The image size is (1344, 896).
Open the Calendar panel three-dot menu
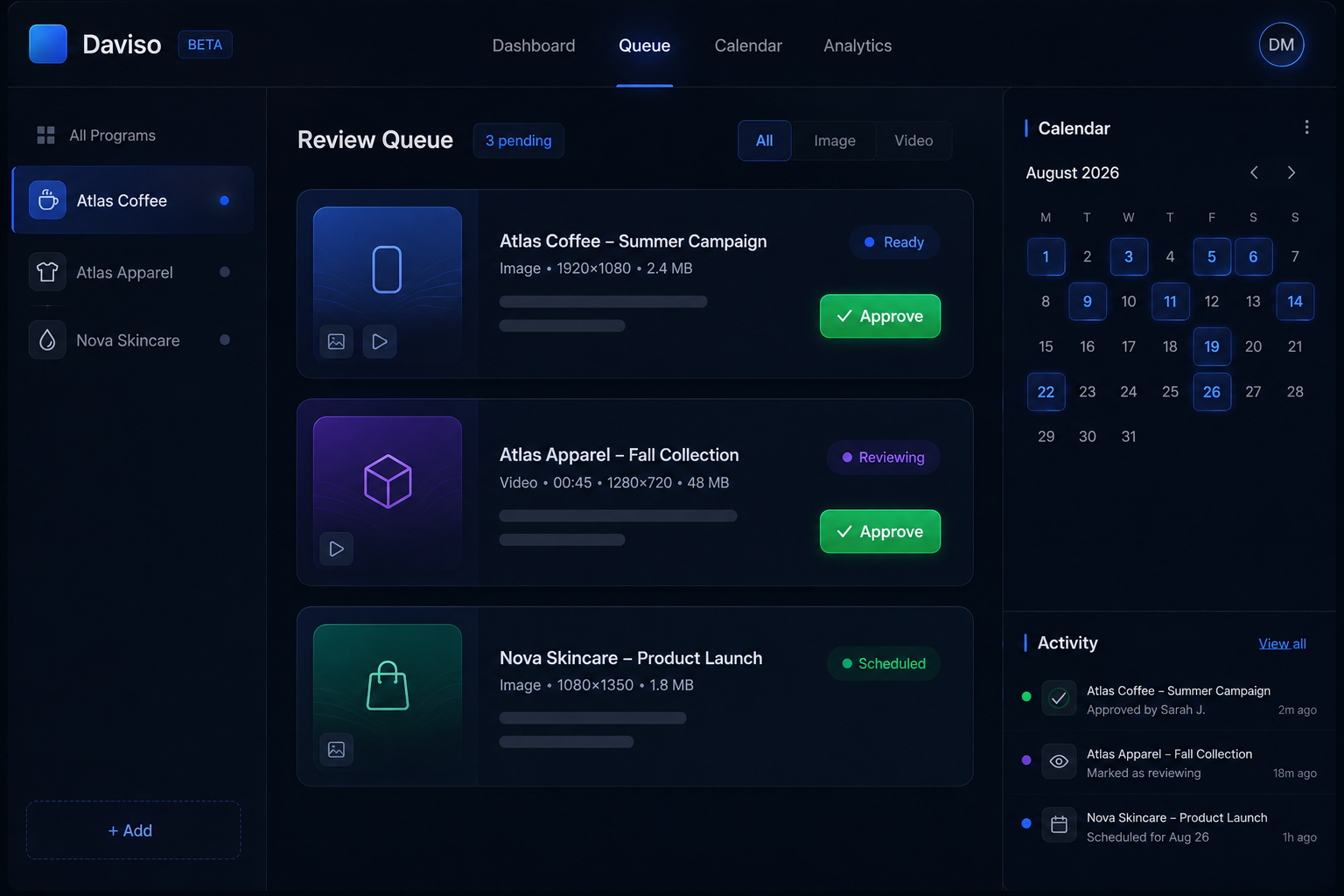click(x=1306, y=128)
